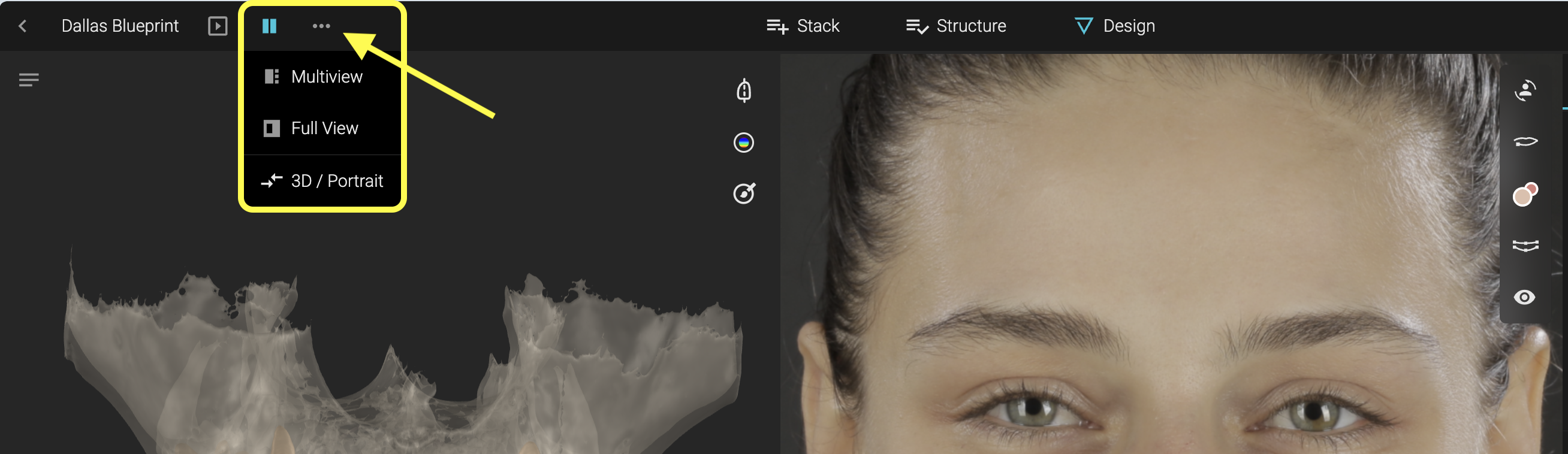
Task: Click the face rotation portrait icon
Action: [x=1525, y=91]
